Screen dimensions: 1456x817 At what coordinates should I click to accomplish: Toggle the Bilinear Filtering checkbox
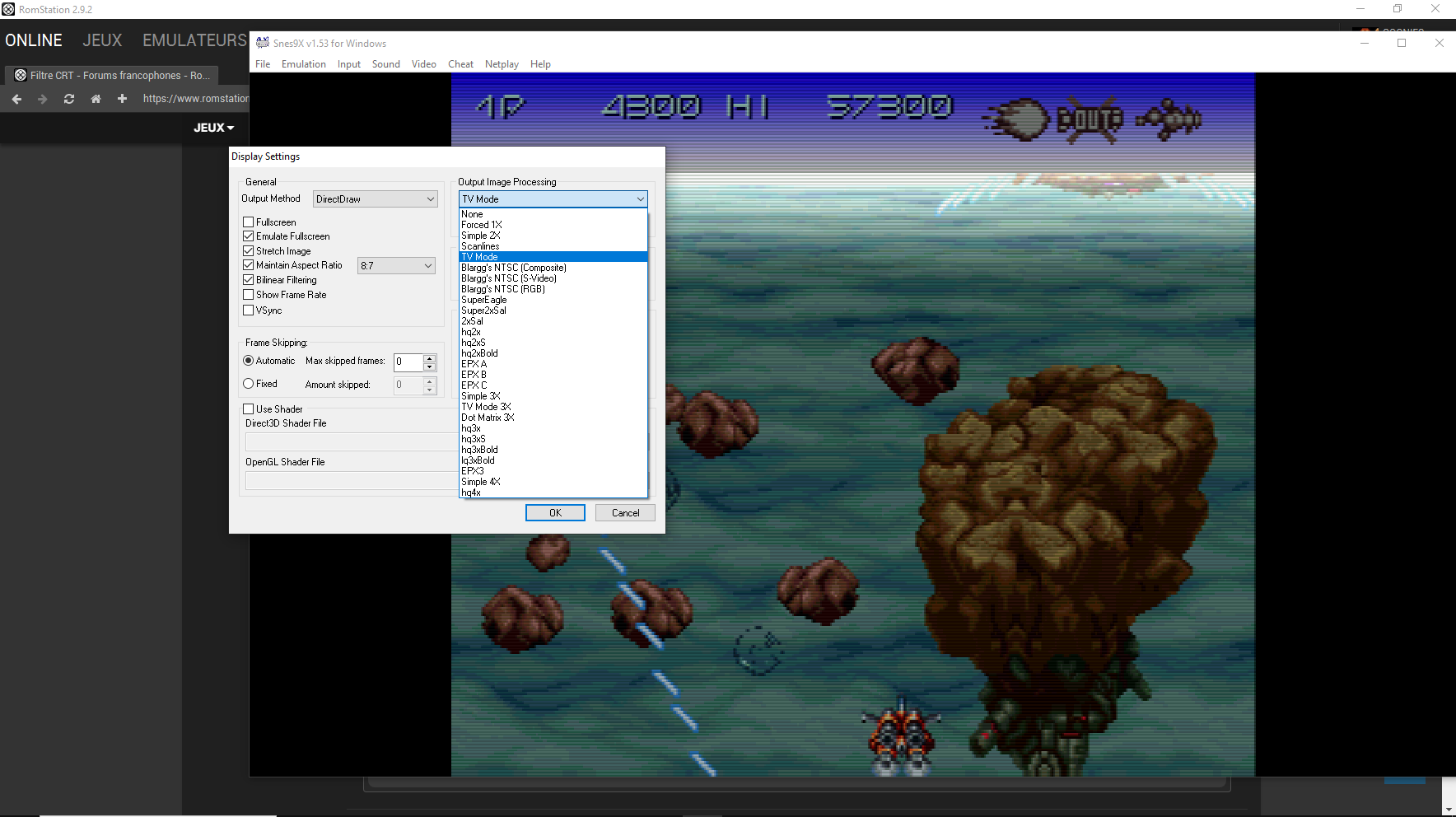click(248, 280)
